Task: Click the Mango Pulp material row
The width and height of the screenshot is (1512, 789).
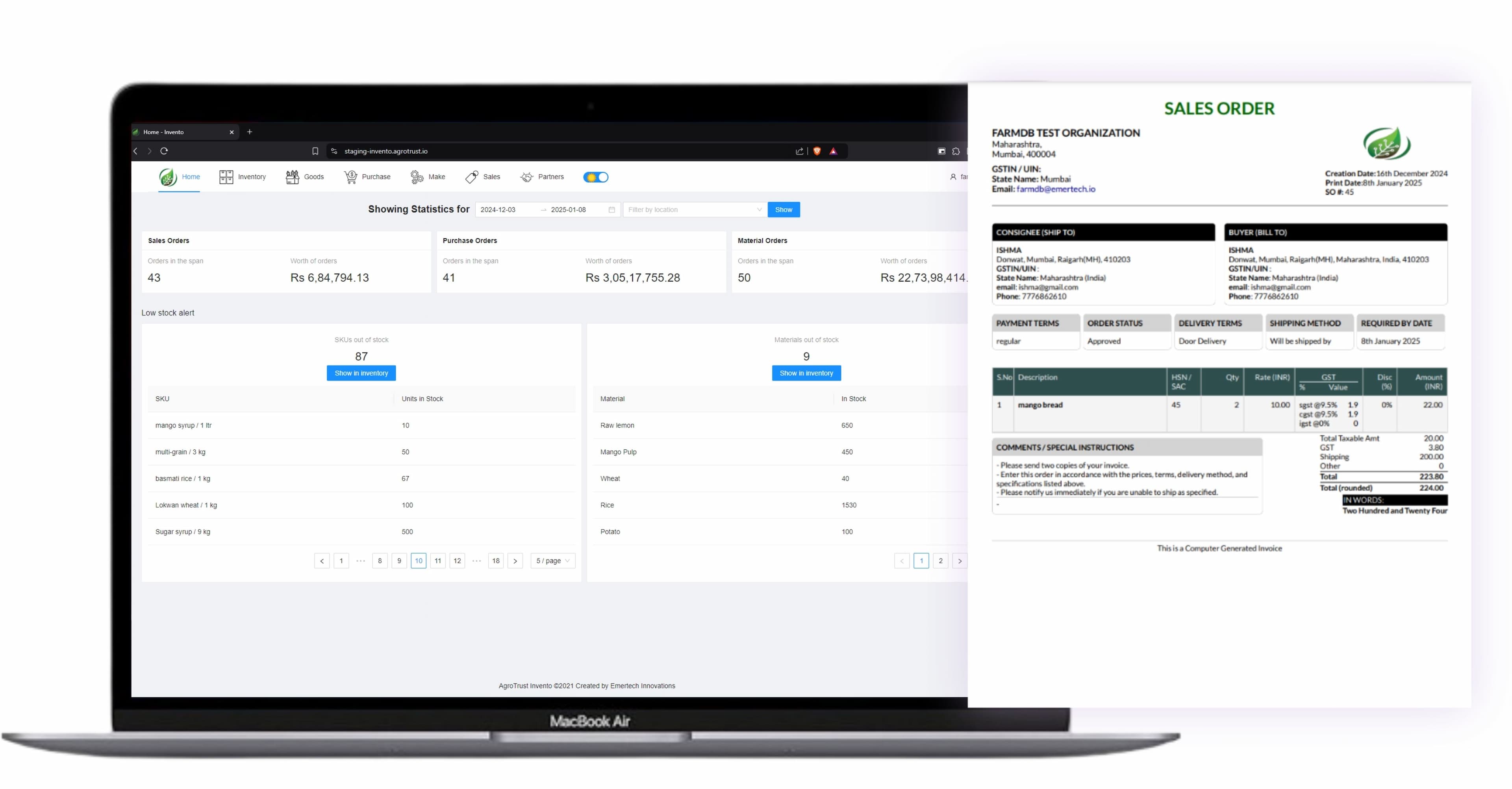Action: click(x=780, y=452)
